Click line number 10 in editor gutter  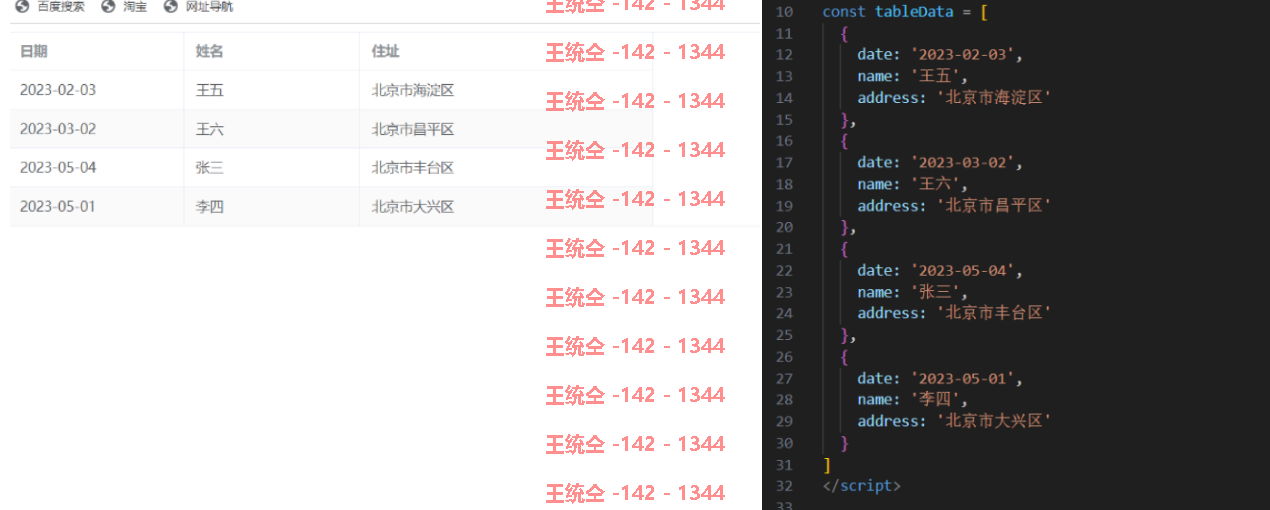tap(784, 12)
